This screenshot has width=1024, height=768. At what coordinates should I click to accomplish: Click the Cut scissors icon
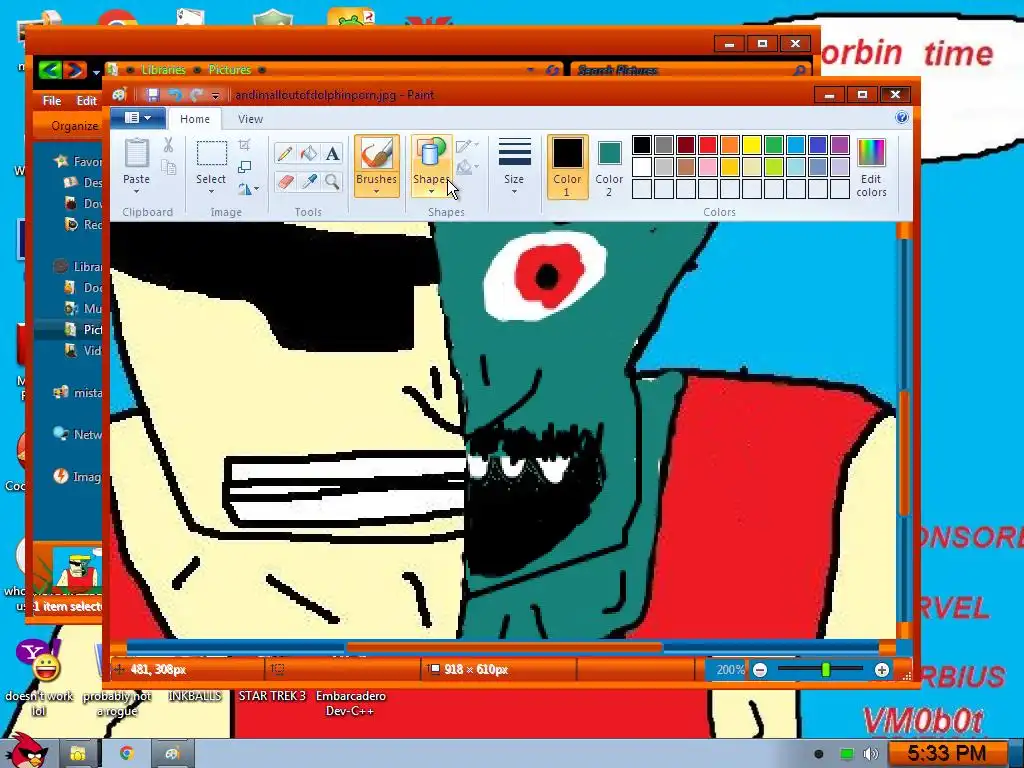coord(168,145)
